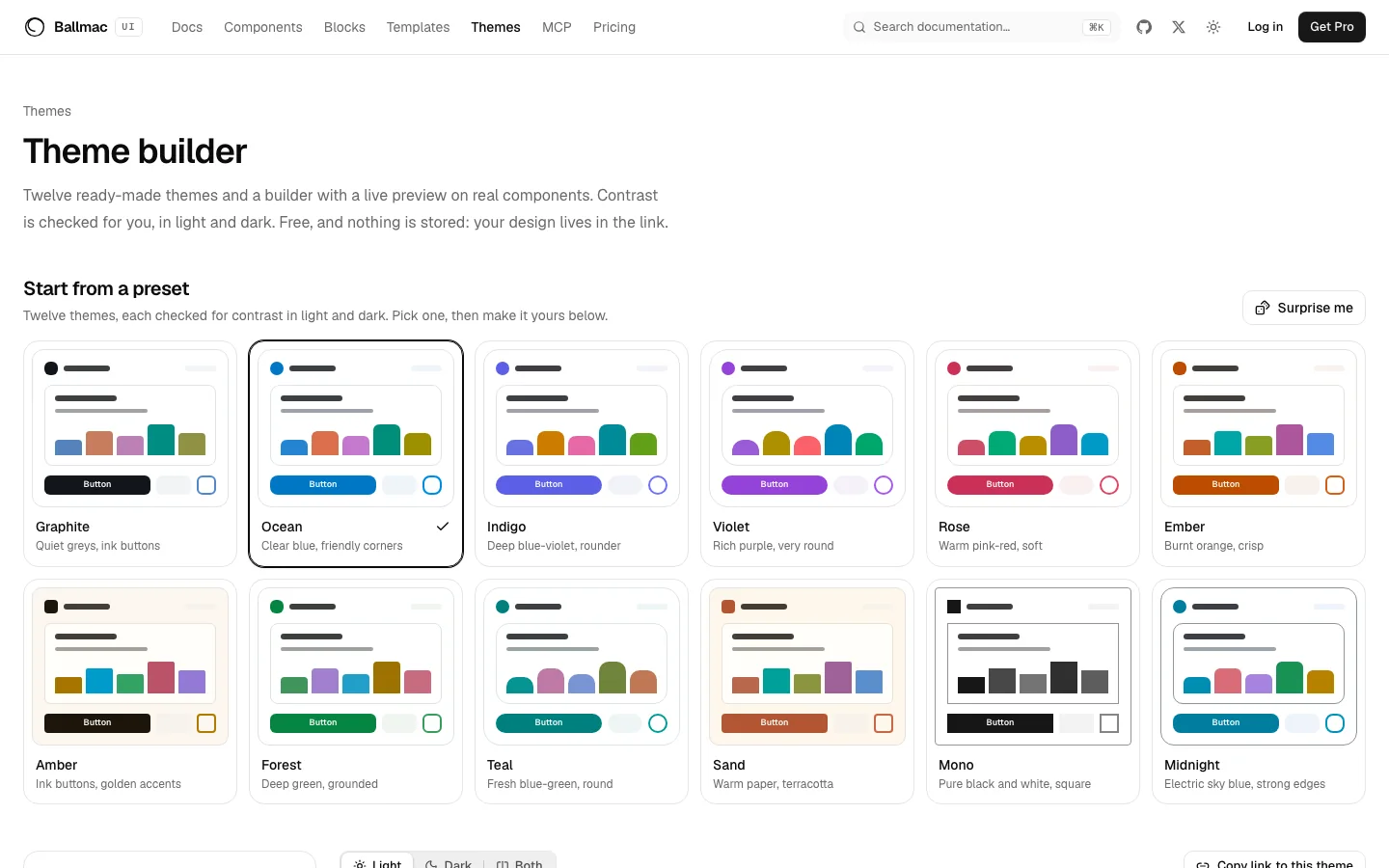1389x868 pixels.
Task: Select the Amber theme thumbnail
Action: 130,666
